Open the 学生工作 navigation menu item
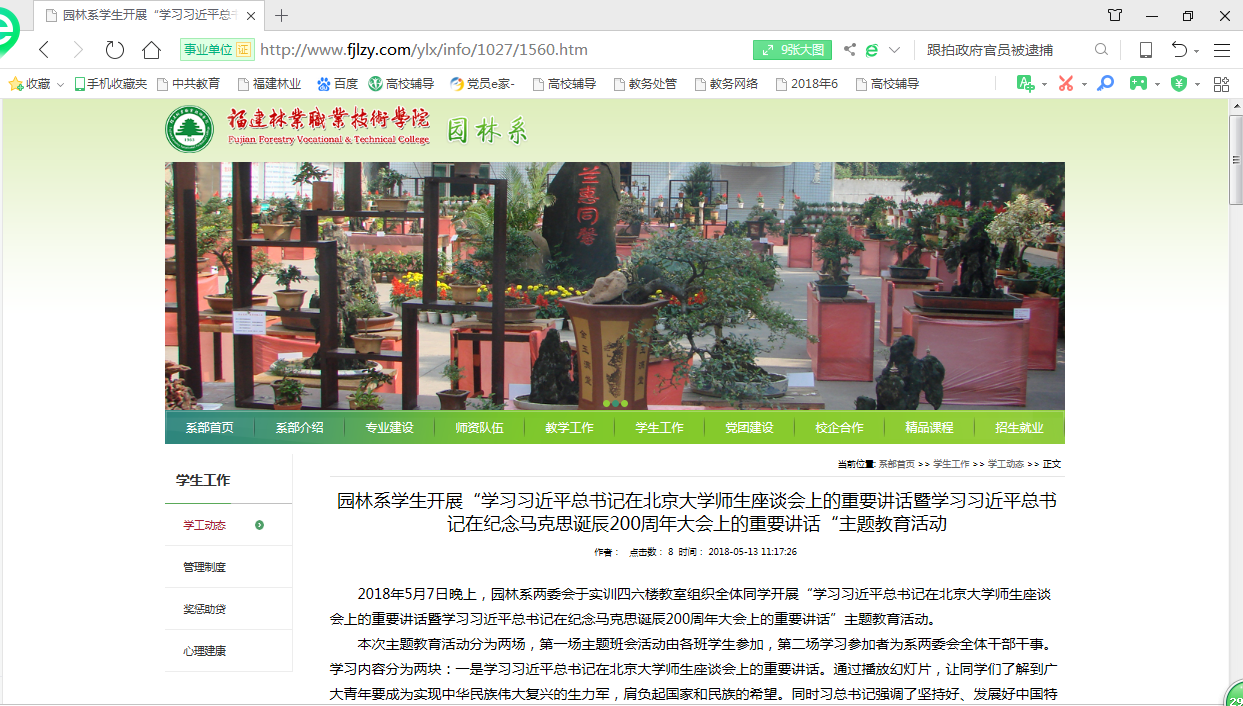The image size is (1243, 706). (659, 427)
